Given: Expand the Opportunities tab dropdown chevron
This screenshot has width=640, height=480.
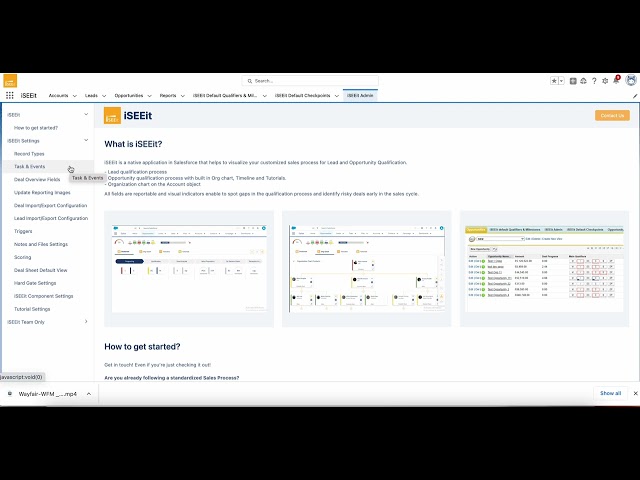Looking at the screenshot, I should (x=149, y=96).
